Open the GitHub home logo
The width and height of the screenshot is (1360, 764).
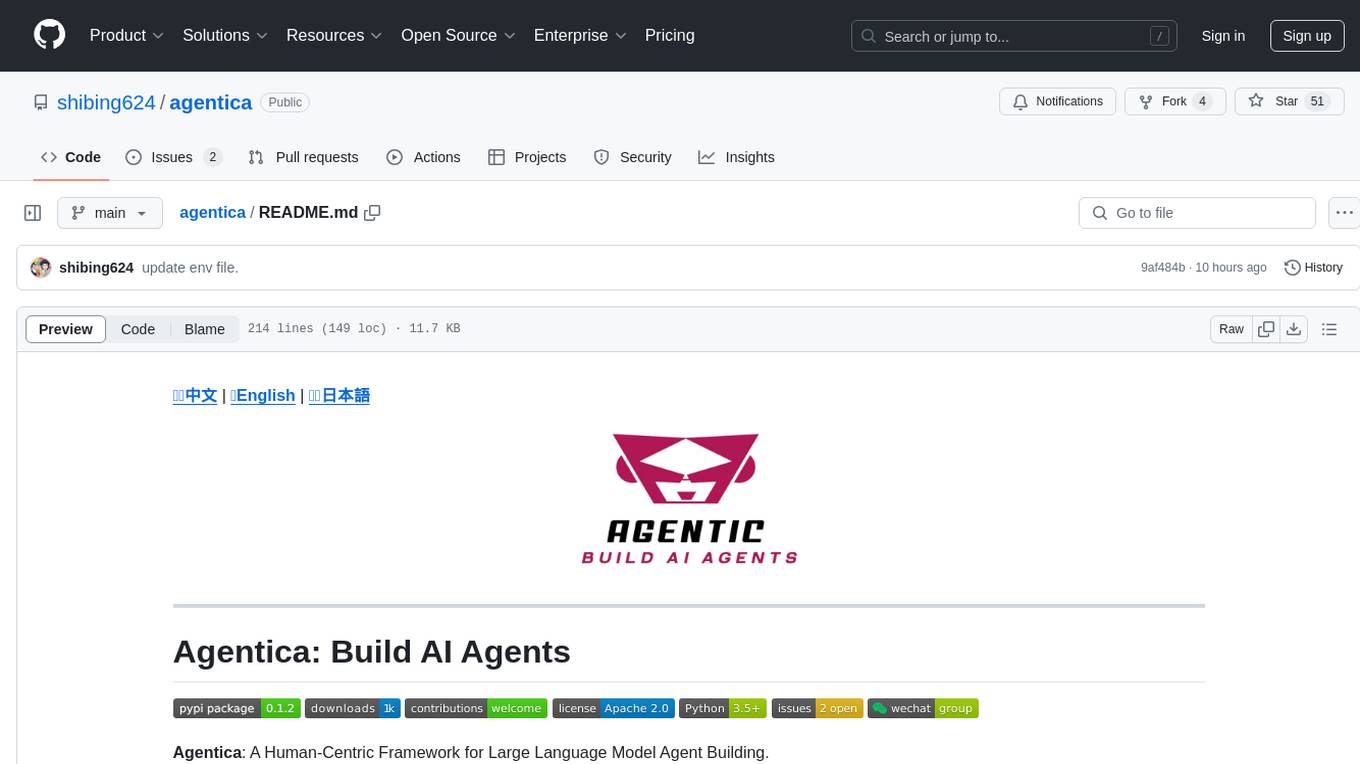pos(50,35)
